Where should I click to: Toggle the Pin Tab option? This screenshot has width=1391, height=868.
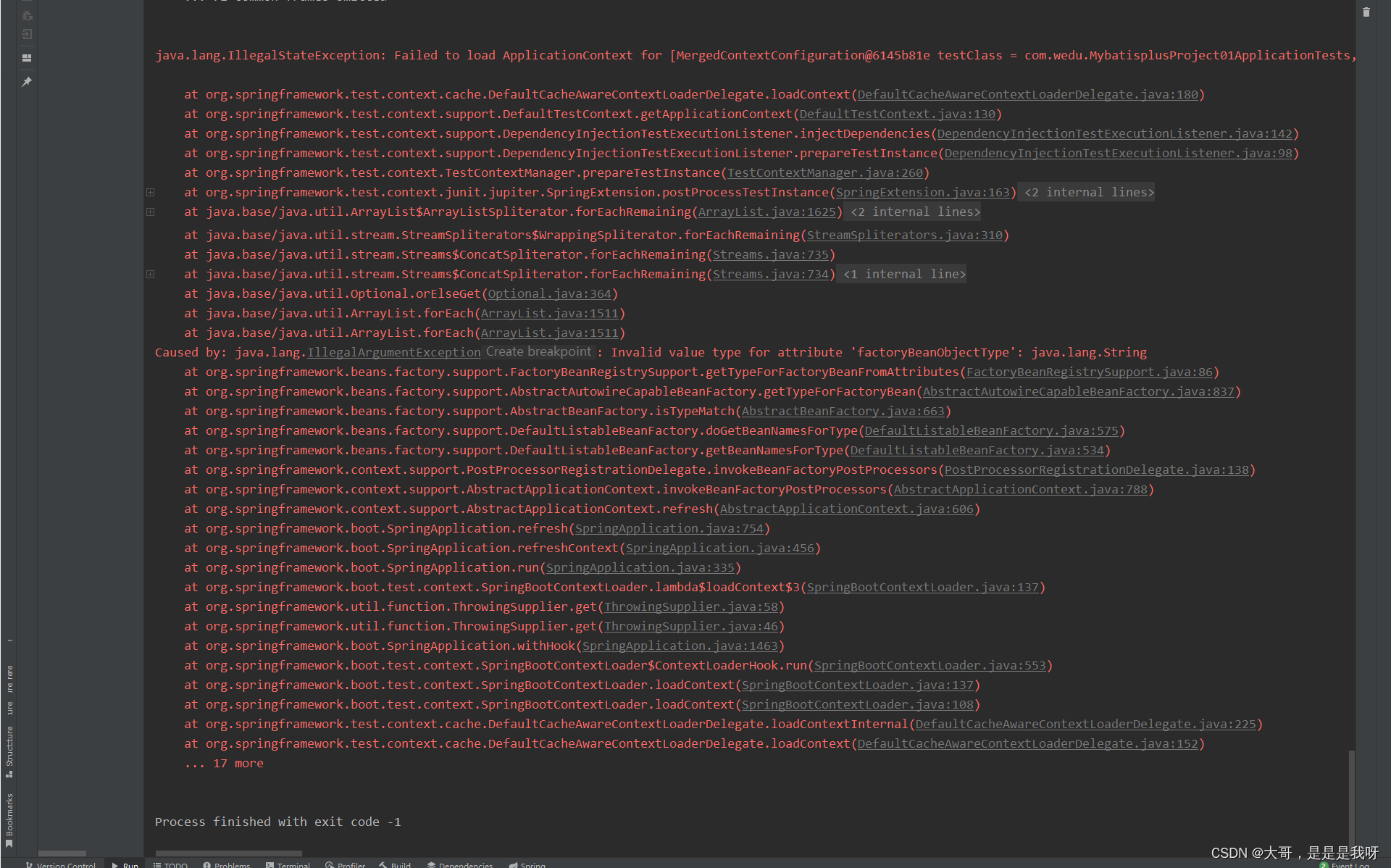[27, 81]
